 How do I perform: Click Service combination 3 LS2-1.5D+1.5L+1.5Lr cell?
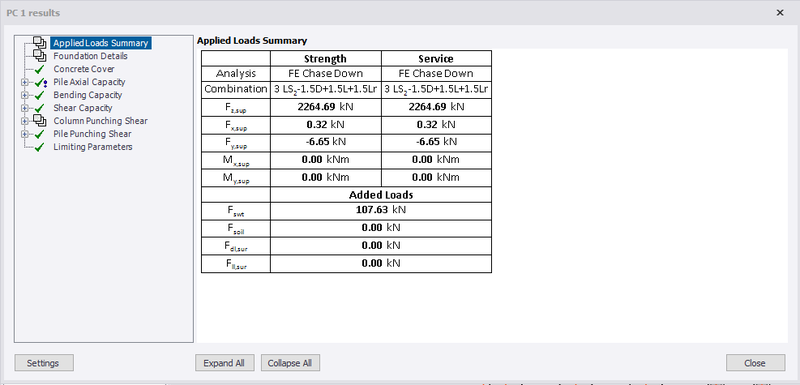[x=436, y=89]
